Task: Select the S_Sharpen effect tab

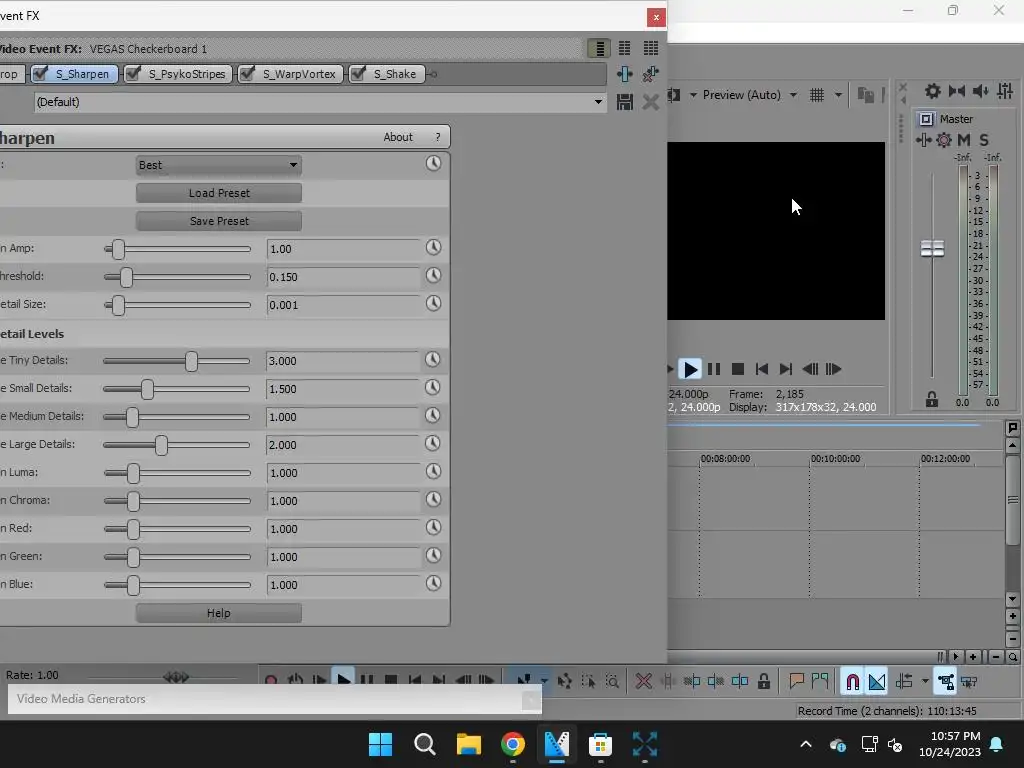Action: pyautogui.click(x=82, y=74)
